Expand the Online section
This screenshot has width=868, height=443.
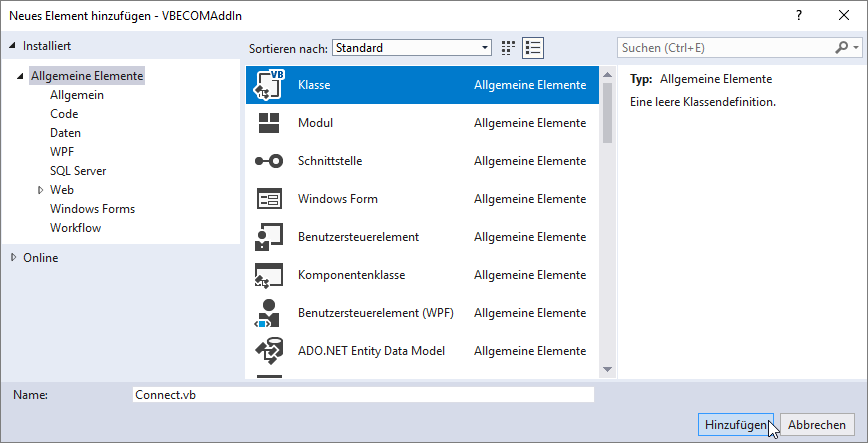(x=13, y=257)
